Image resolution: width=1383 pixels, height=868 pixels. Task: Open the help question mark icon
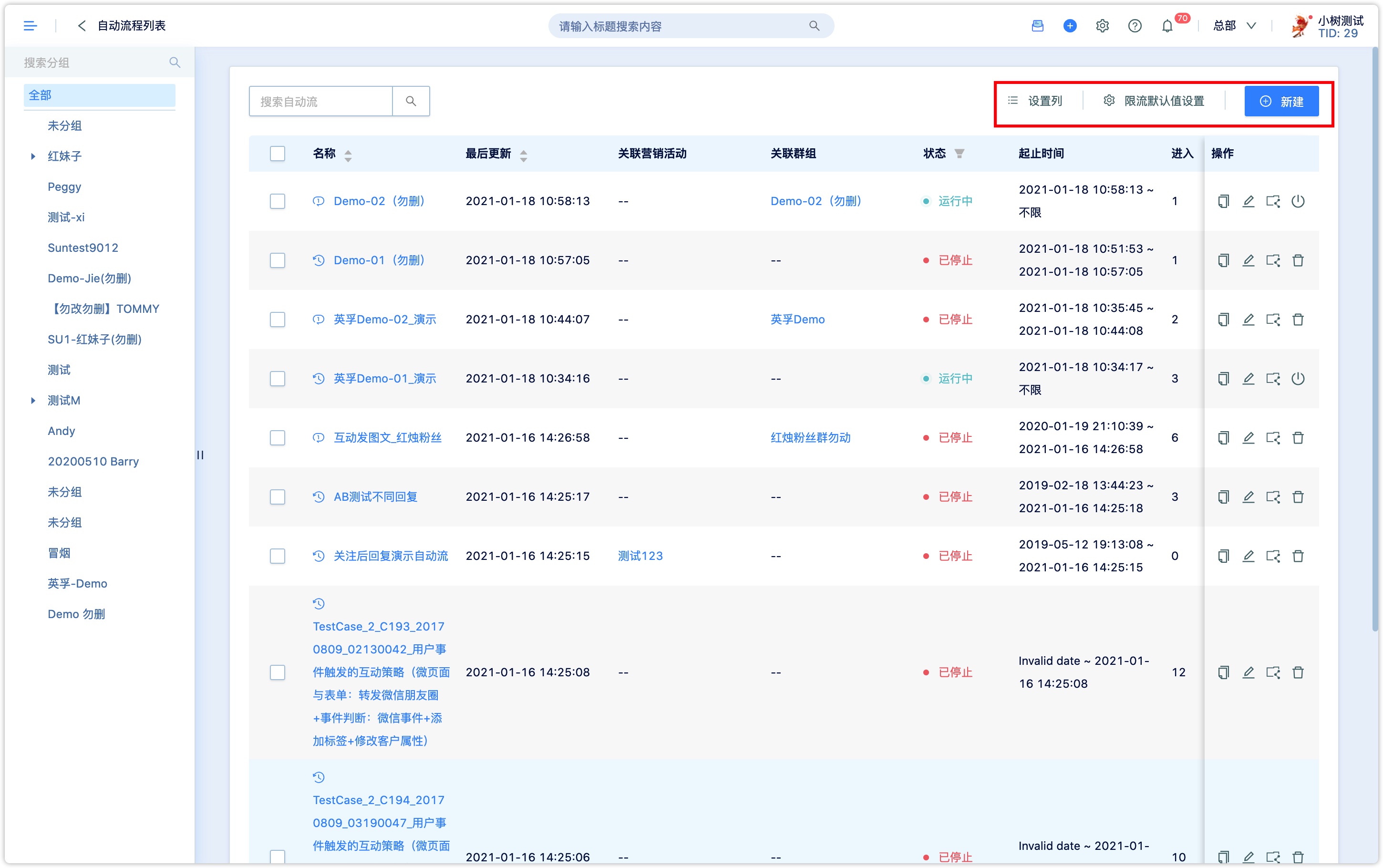tap(1135, 26)
